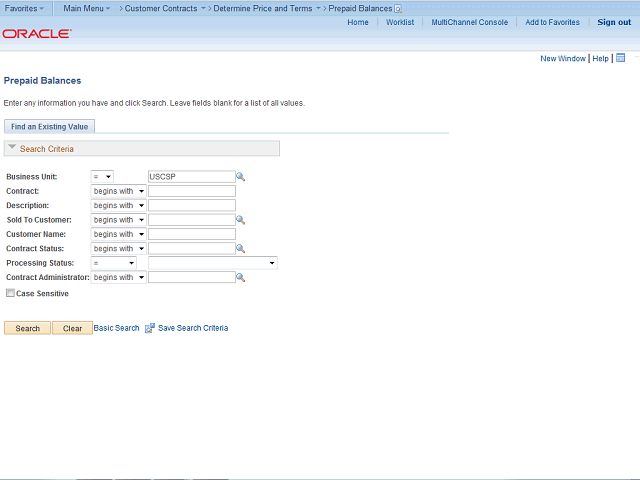Click the Save Search Criteria icon

(150, 328)
